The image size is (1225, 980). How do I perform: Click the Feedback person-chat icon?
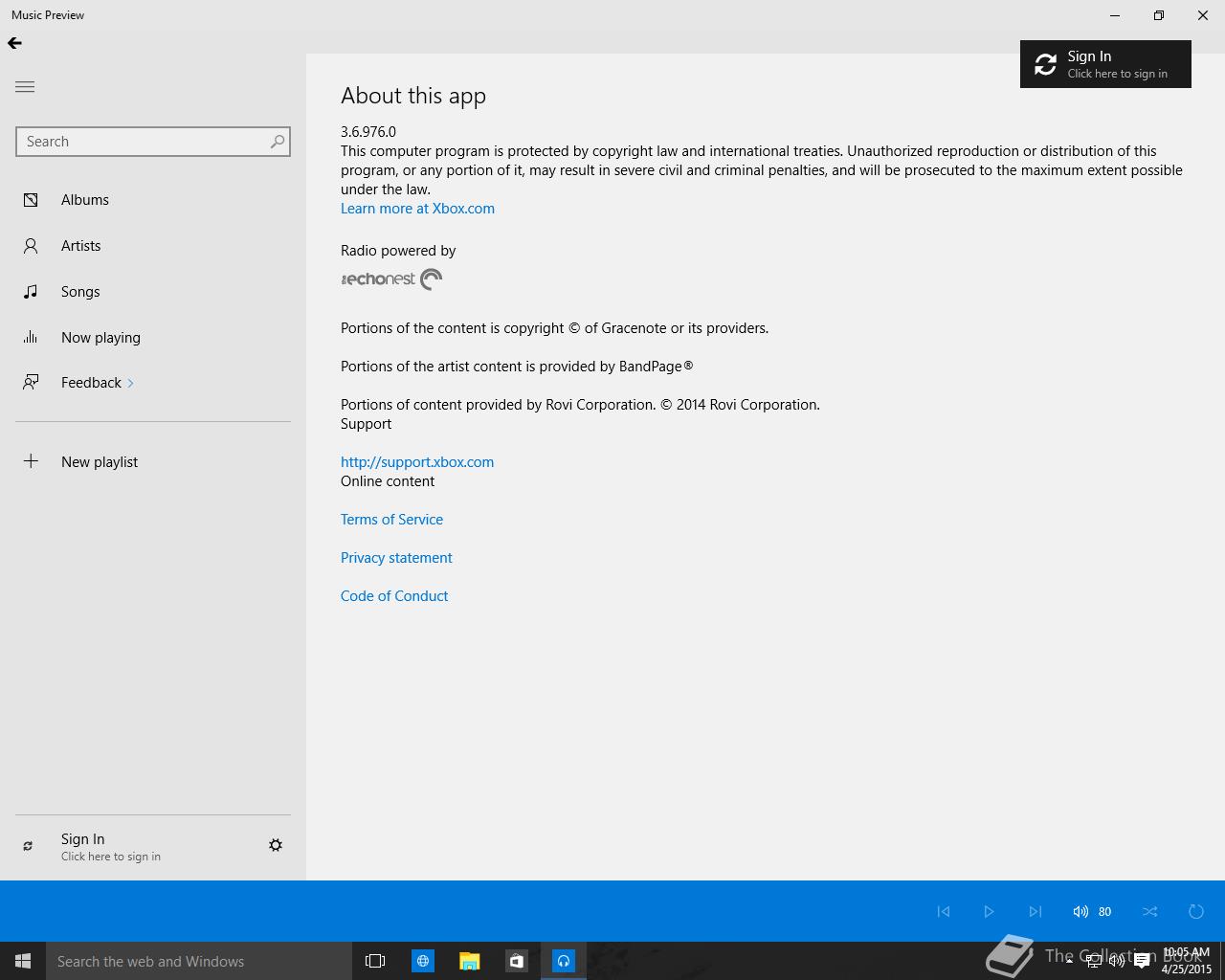pos(31,383)
